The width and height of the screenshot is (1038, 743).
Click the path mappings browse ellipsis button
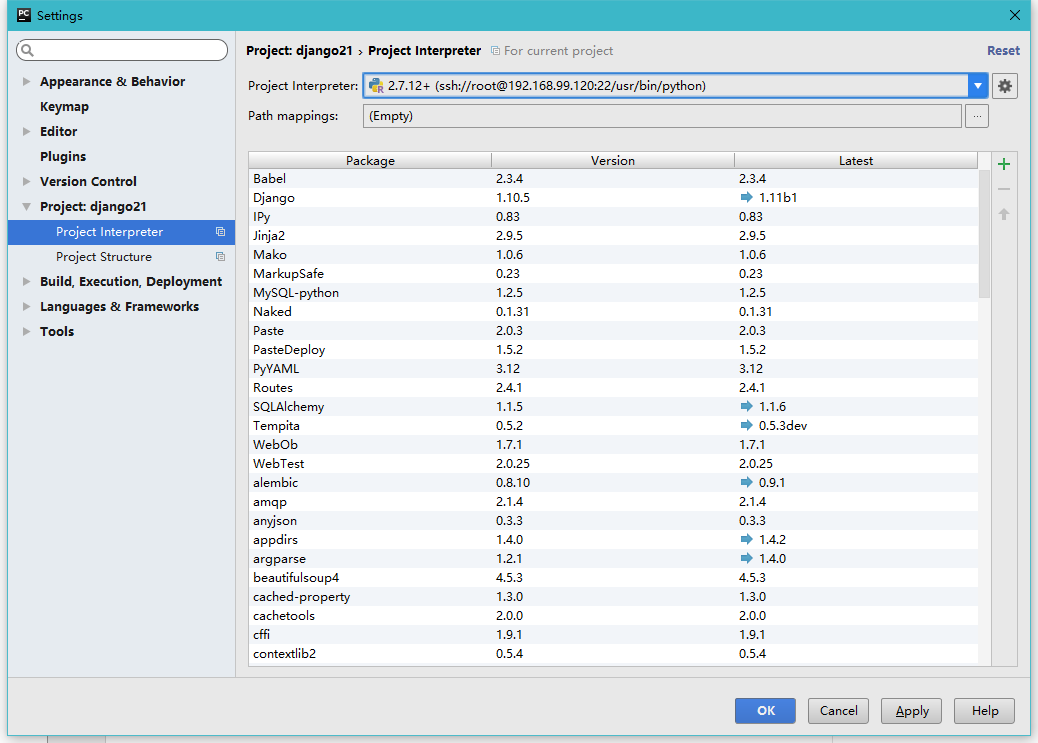pos(977,116)
